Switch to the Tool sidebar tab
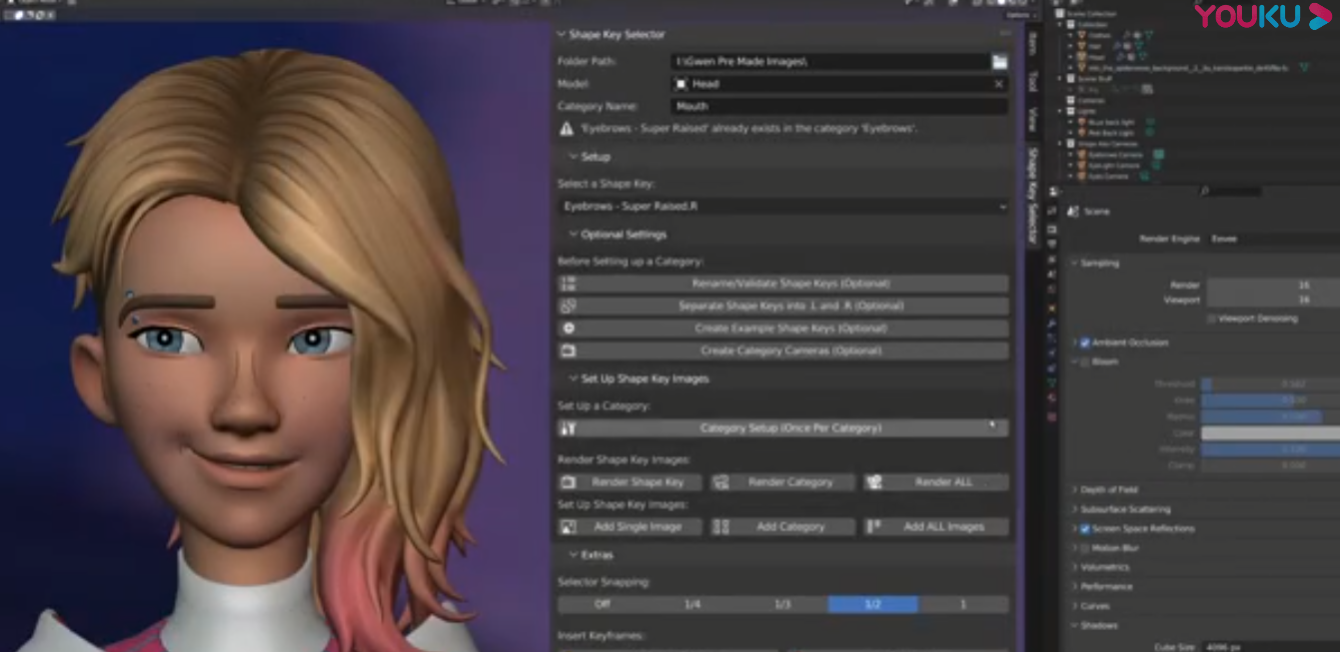Viewport: 1340px width, 652px height. point(1033,81)
